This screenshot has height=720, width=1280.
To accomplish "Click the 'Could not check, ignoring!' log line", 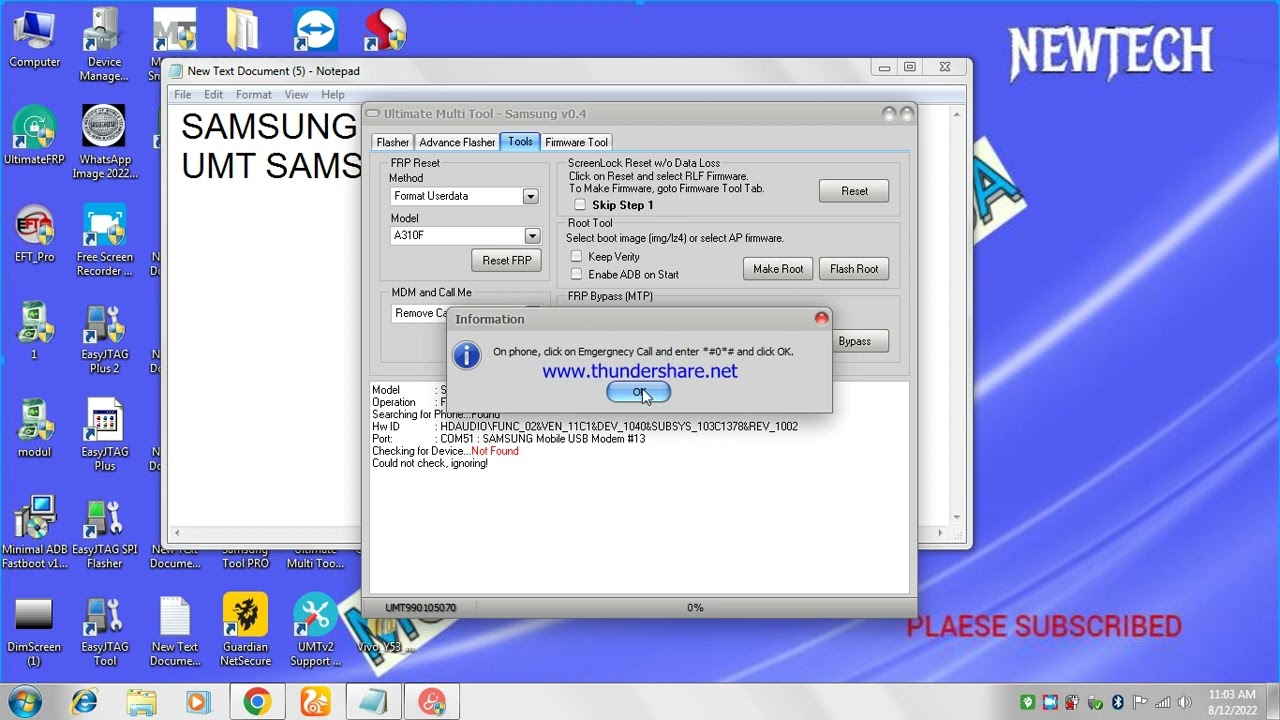I will (x=430, y=464).
